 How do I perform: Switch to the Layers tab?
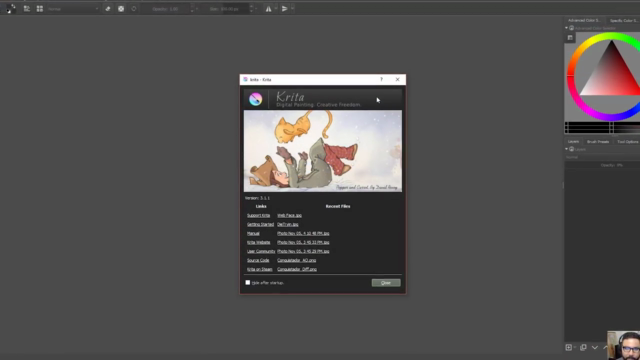[x=573, y=142]
